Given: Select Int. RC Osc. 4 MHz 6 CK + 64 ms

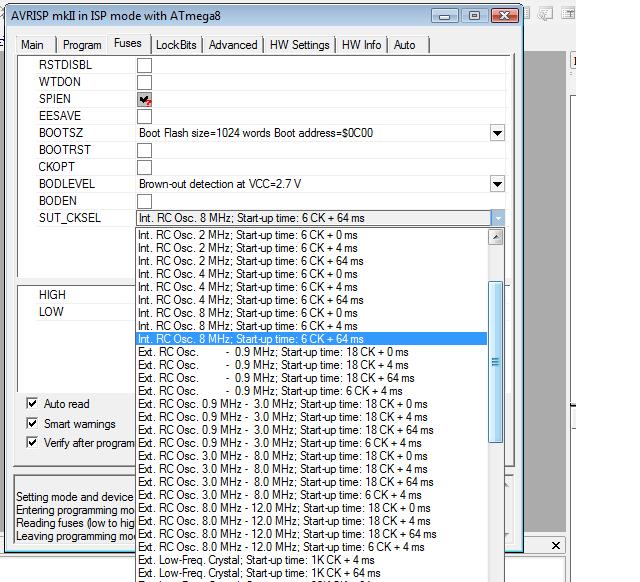Looking at the screenshot, I should tap(311, 300).
